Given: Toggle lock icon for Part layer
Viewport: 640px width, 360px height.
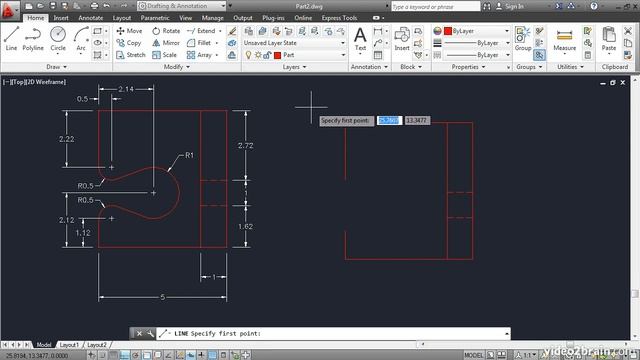Looking at the screenshot, I should click(267, 55).
